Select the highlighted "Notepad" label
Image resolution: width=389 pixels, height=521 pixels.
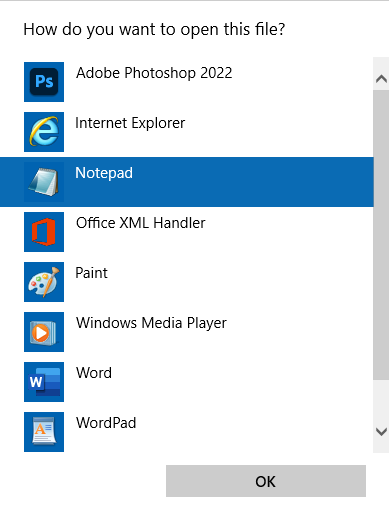click(104, 173)
